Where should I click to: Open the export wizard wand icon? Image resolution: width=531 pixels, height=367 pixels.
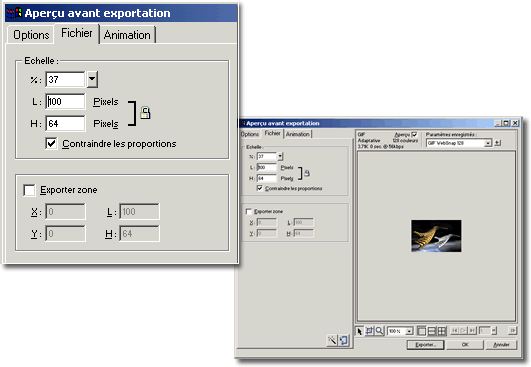(332, 340)
